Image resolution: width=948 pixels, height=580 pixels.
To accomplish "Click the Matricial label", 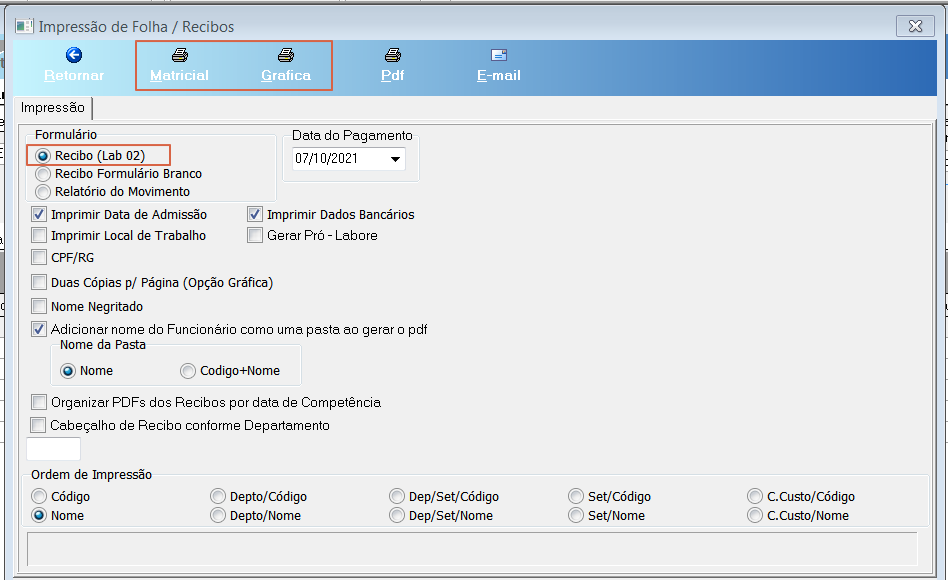I will 180,76.
